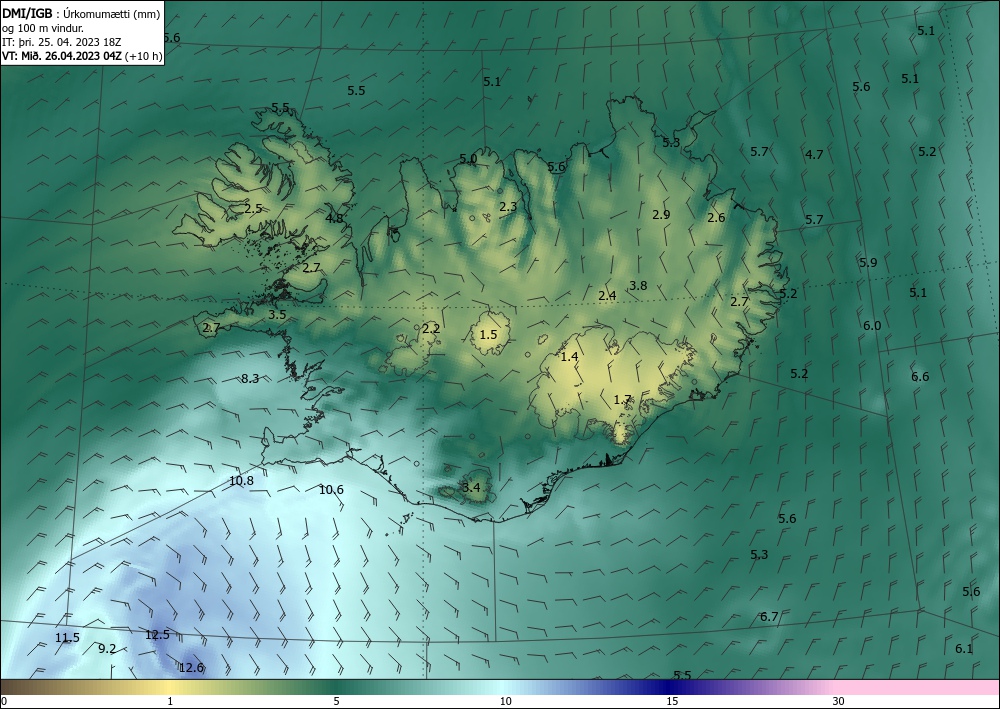Click the 11.5 value on the map
This screenshot has width=1000, height=709.
[67, 638]
